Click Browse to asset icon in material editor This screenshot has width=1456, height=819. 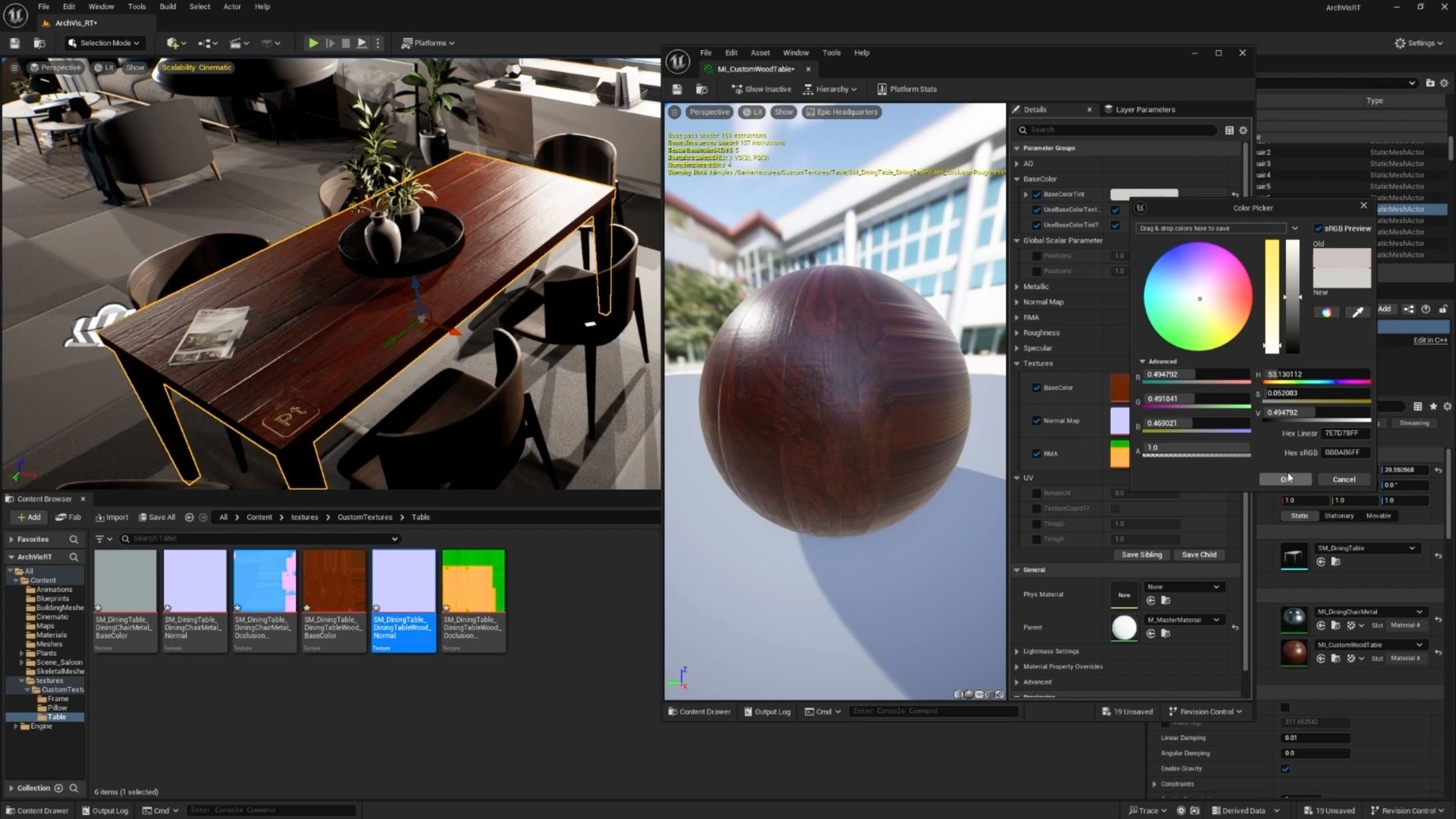point(702,89)
